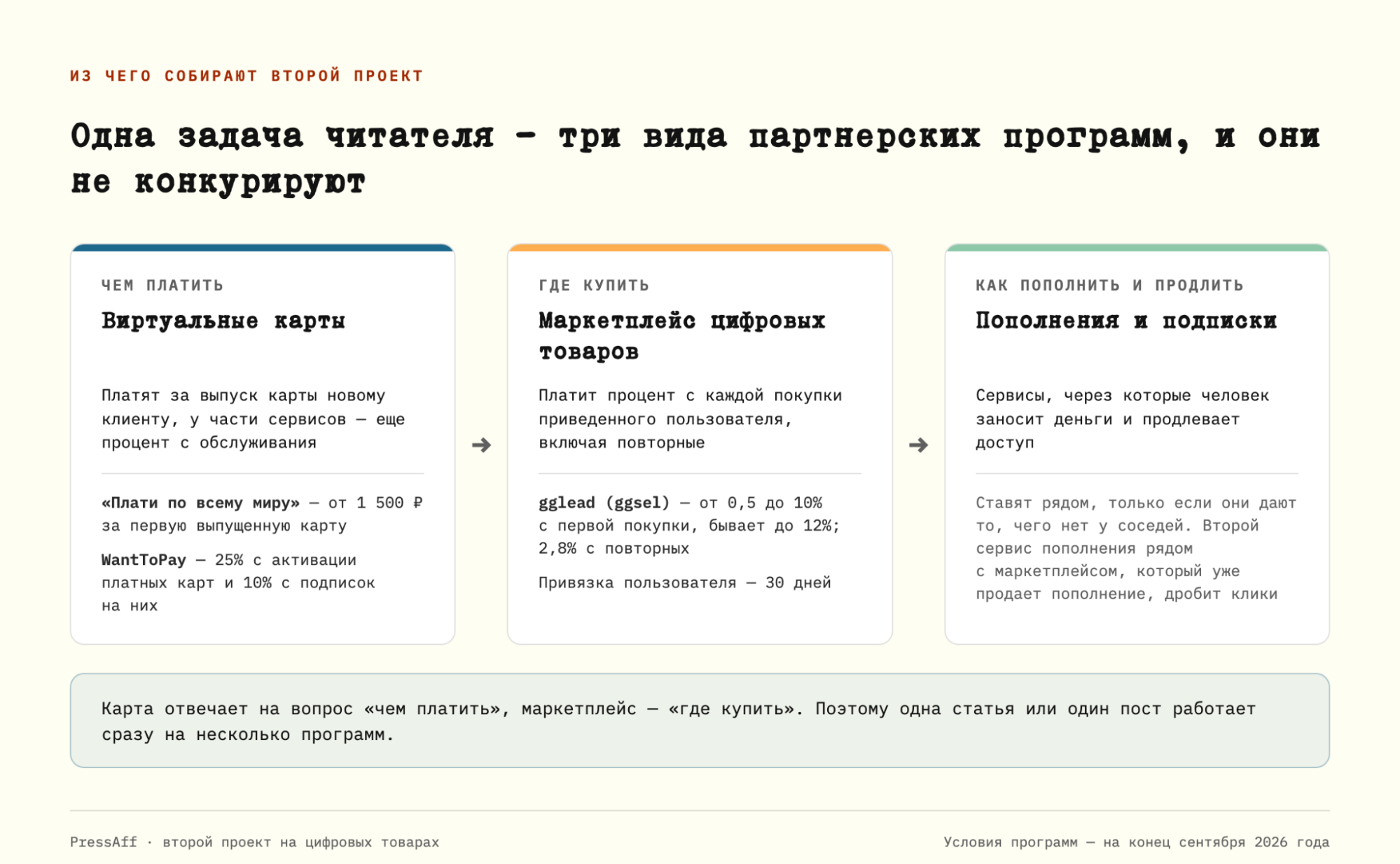Click the "КАК ПОПОЛНИТЬ И ПРОДЛИТЬ" card label
The image size is (1400, 864).
click(1110, 286)
